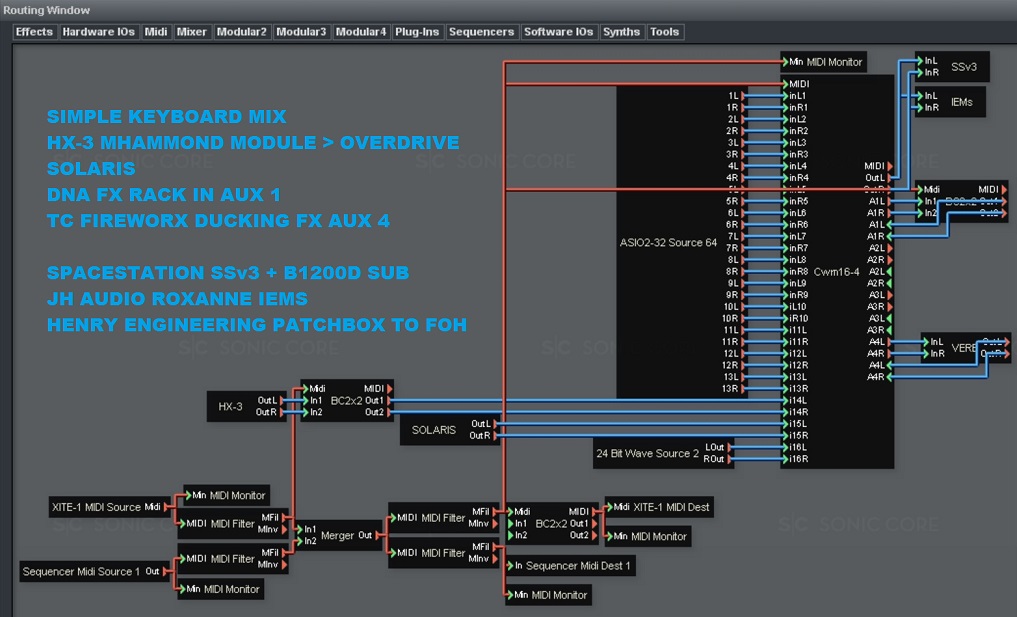The width and height of the screenshot is (1017, 617).
Task: Click the ASIO source 1L output port
Action: [x=743, y=96]
